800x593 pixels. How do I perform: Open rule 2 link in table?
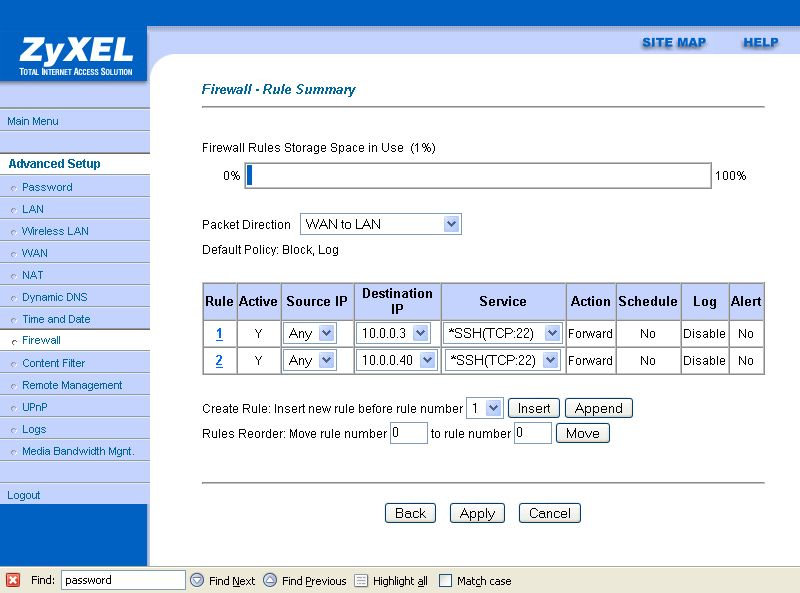219,360
